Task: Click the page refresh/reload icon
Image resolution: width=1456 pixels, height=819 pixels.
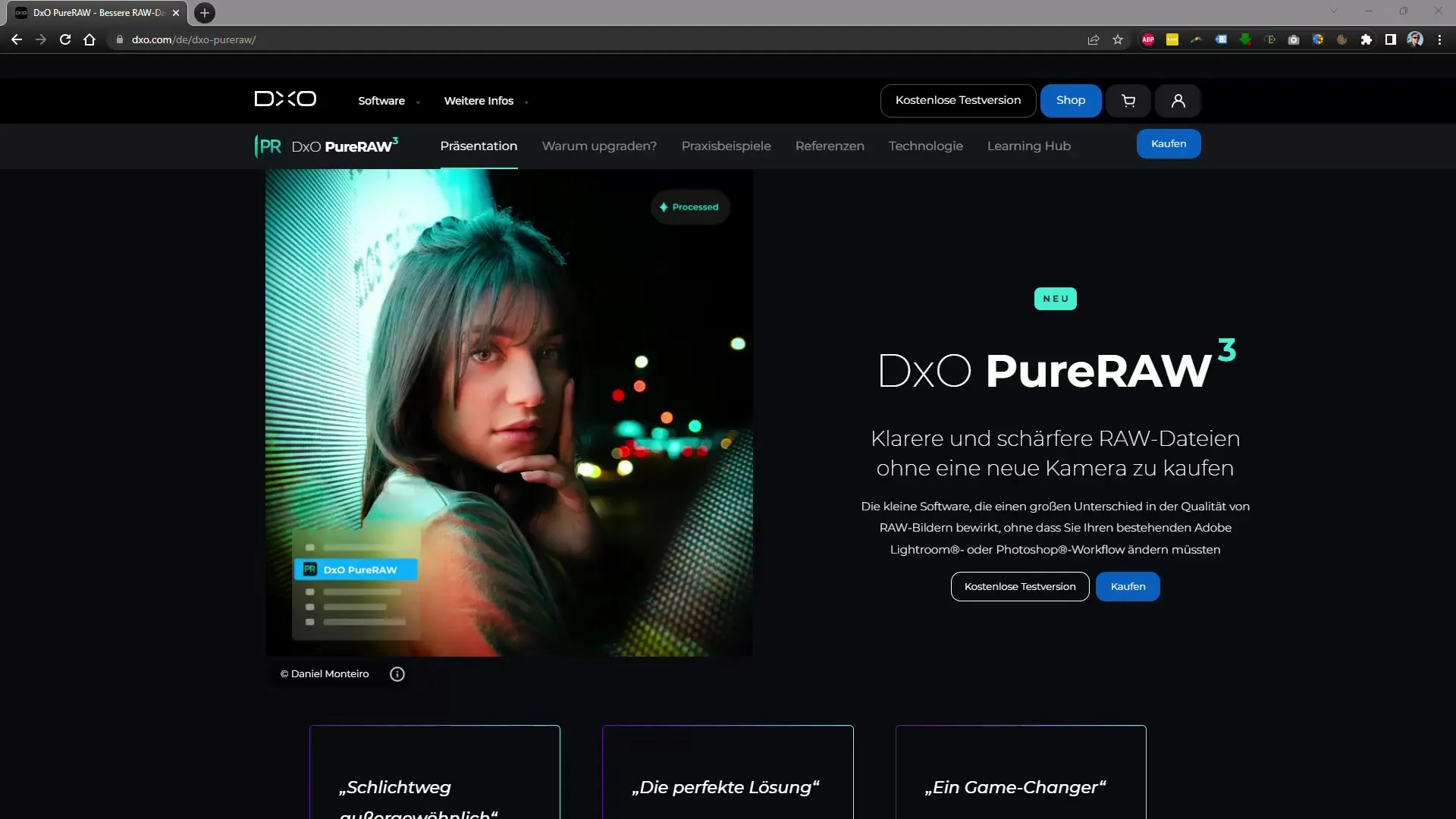Action: coord(64,39)
